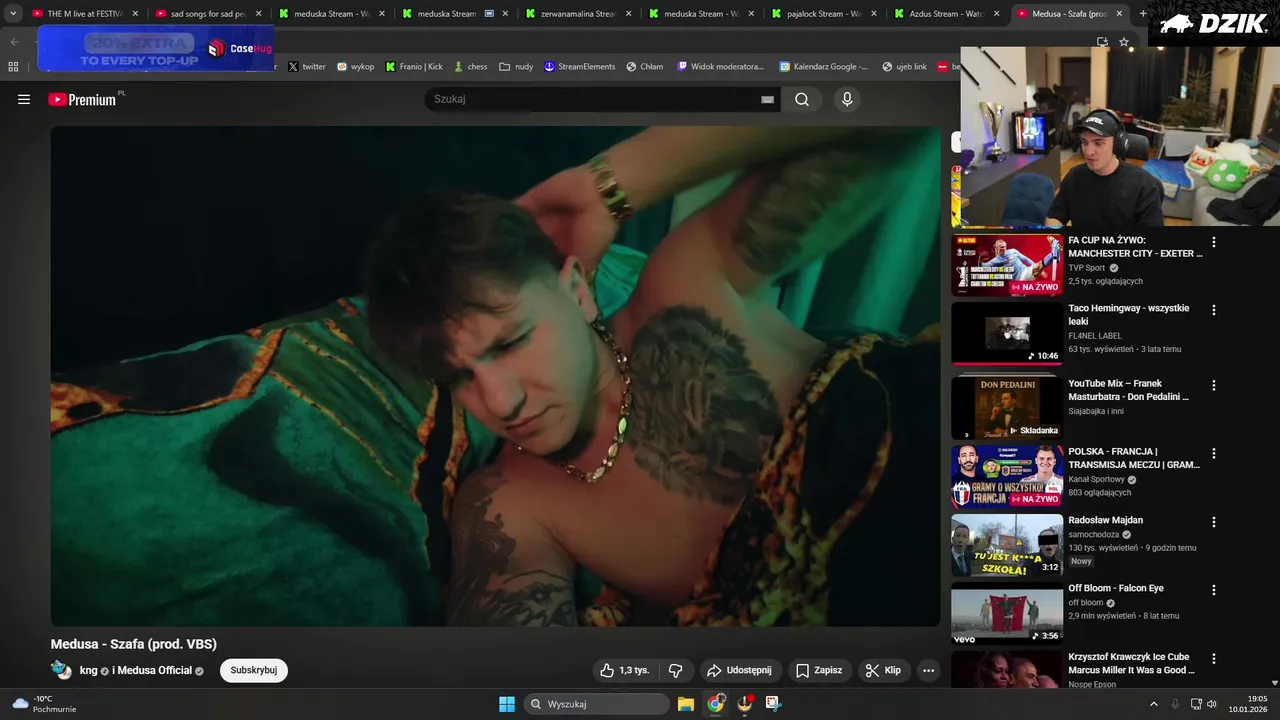Open options for FA Cup na żywo video
The width and height of the screenshot is (1280, 720).
[1214, 242]
